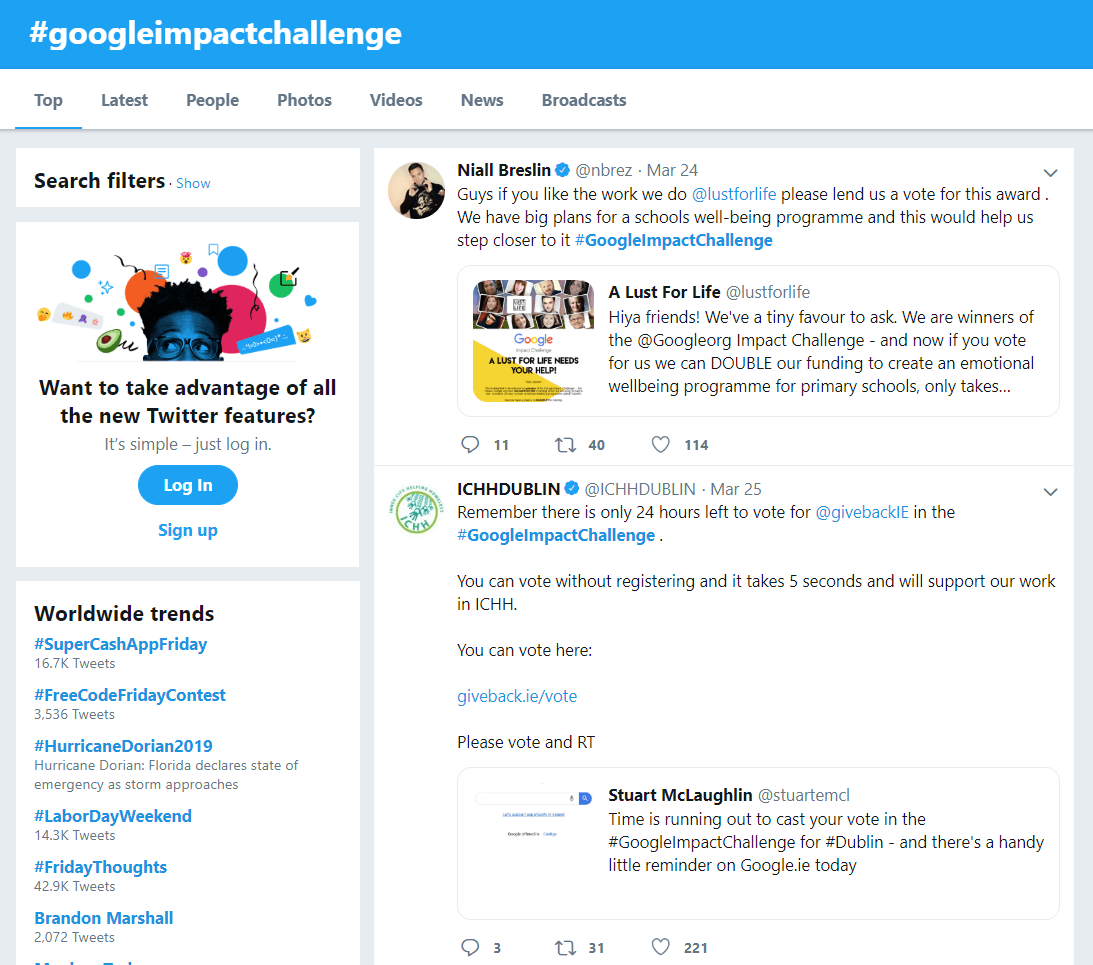Like the ICHHDUBLIN tweet
The width and height of the screenshot is (1093, 965).
tap(661, 947)
